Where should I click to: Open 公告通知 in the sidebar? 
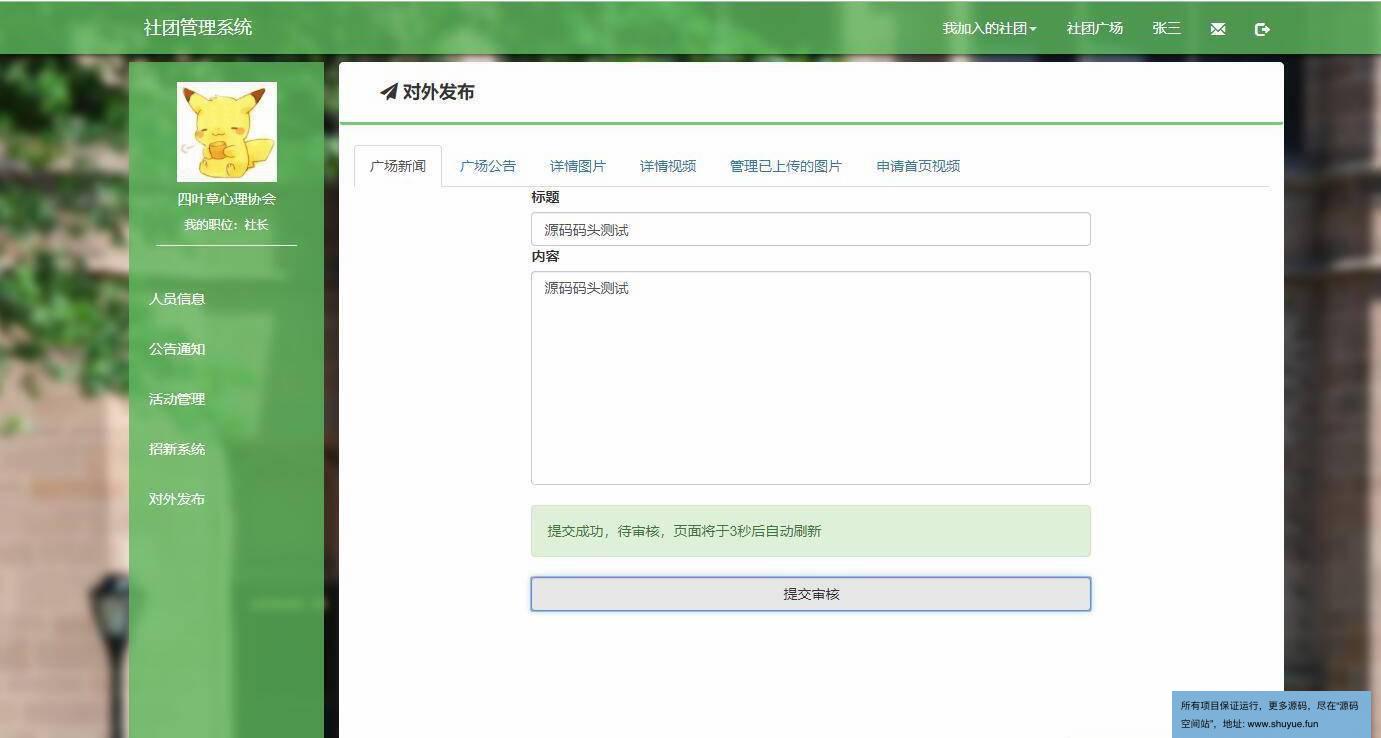[177, 349]
